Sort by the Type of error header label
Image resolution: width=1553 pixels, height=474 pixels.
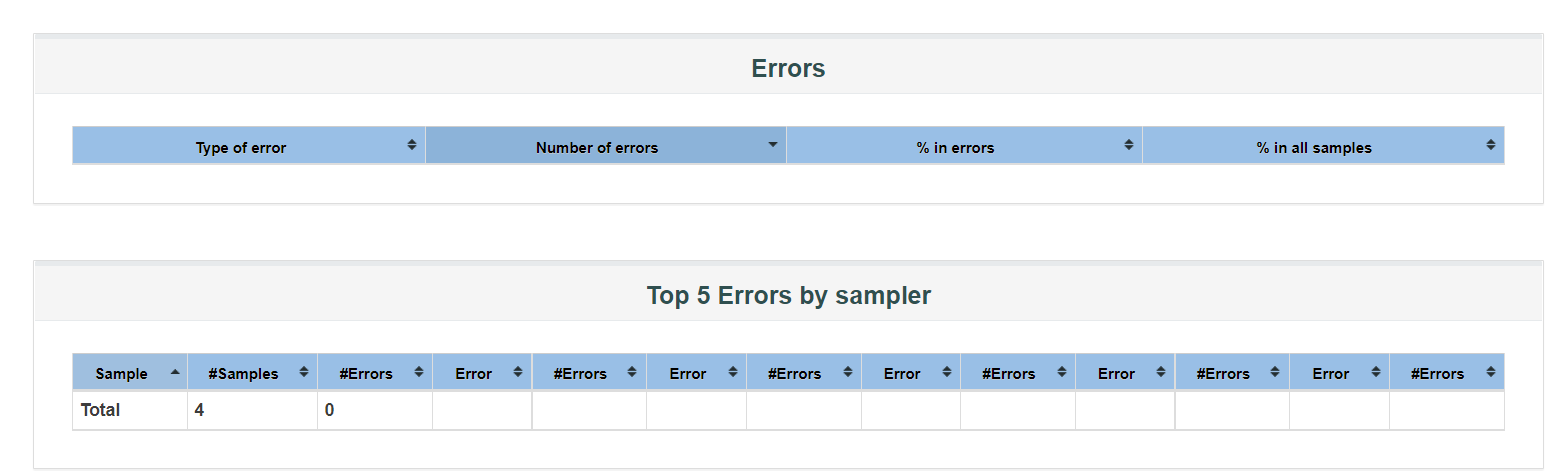tap(241, 148)
